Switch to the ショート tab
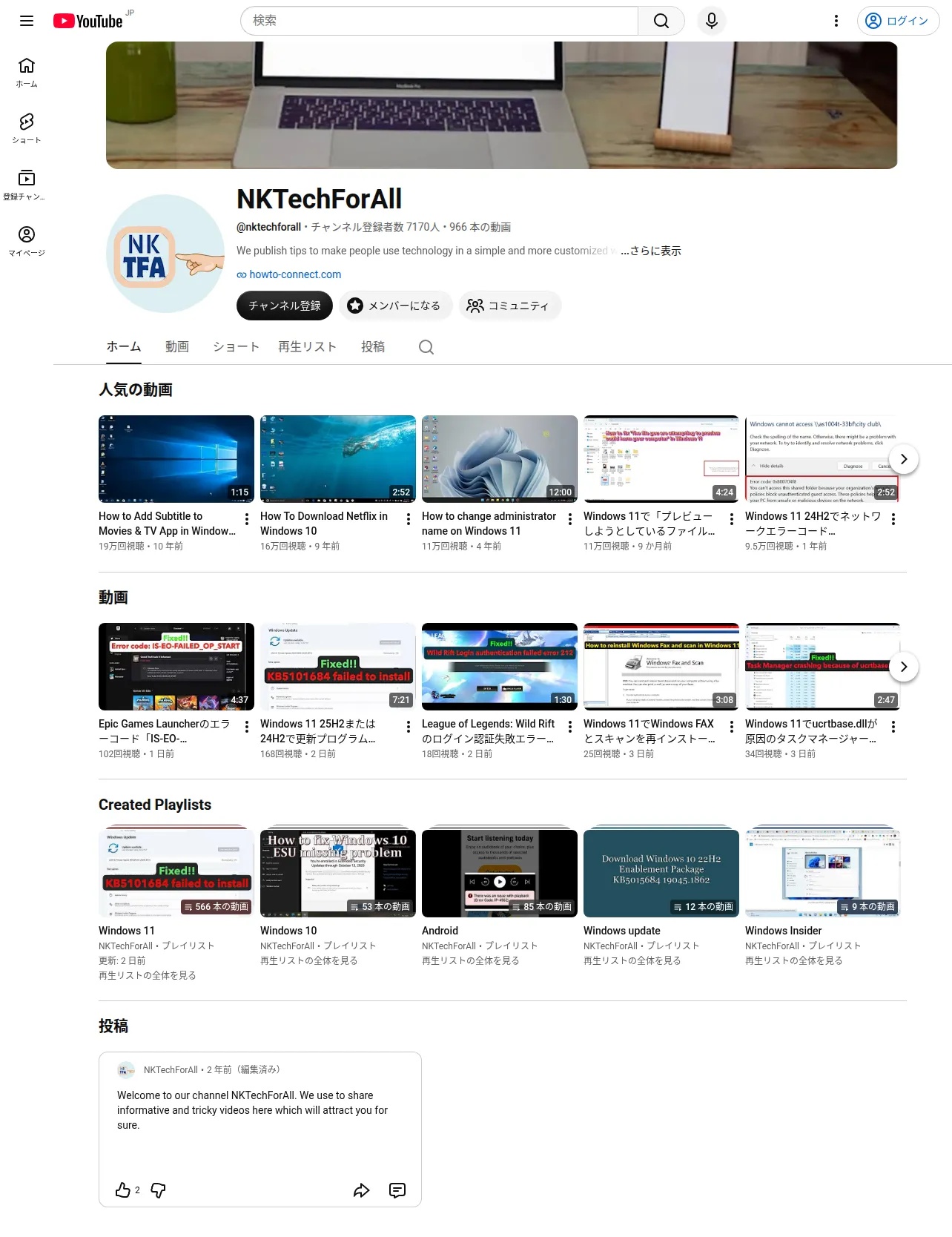The height and width of the screenshot is (1237, 952). pyautogui.click(x=236, y=346)
